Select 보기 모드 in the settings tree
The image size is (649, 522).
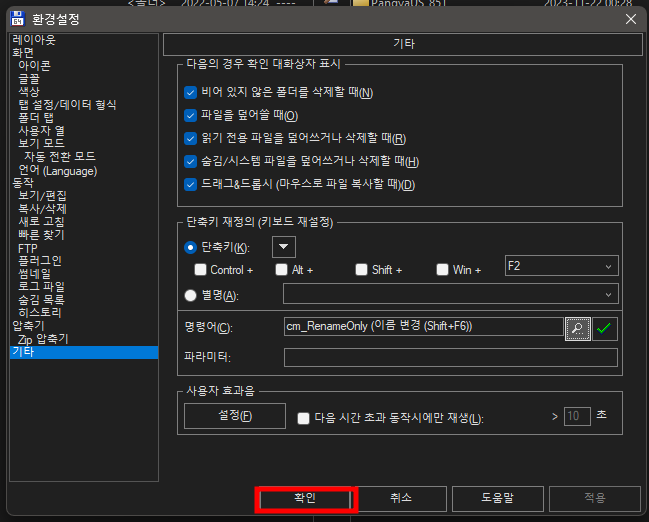point(41,143)
